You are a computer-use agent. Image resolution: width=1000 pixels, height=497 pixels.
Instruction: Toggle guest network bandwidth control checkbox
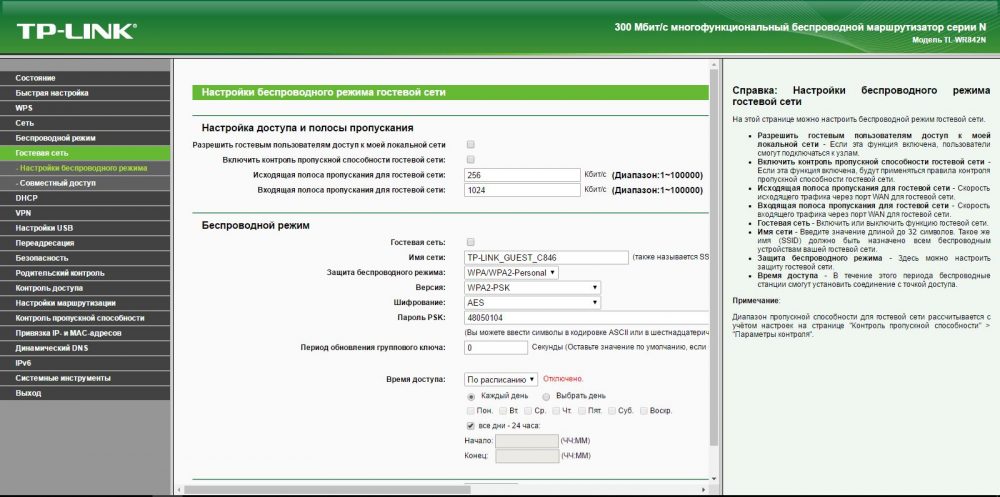coord(471,159)
